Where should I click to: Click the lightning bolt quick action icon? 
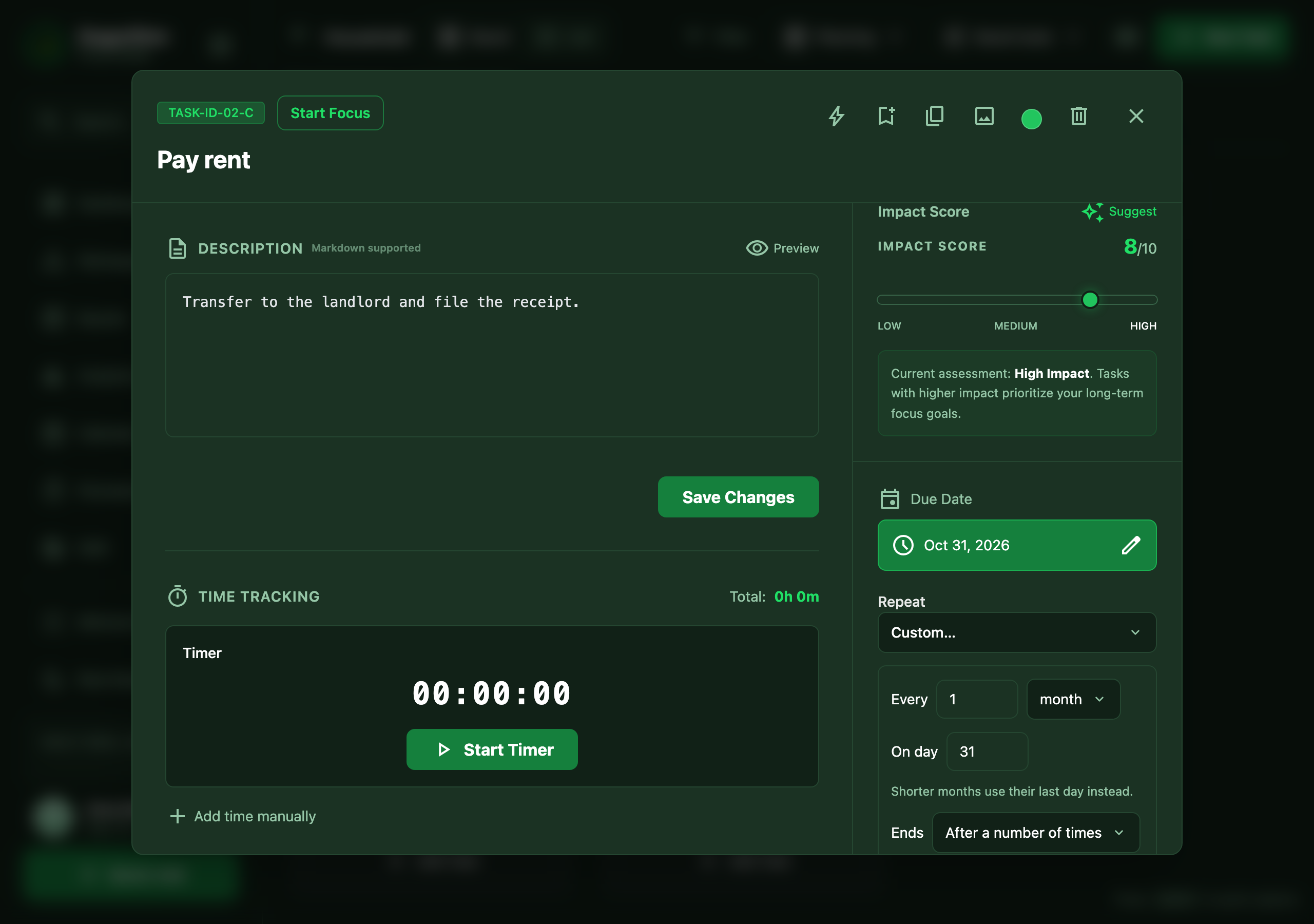click(x=837, y=116)
